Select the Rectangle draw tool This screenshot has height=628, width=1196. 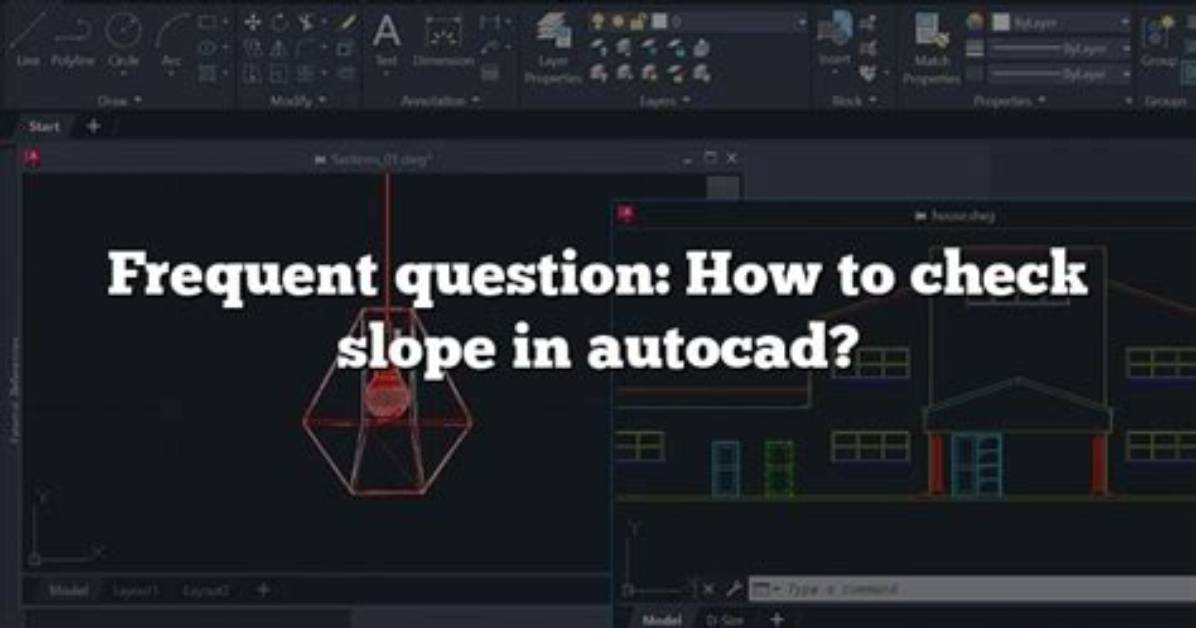coord(207,22)
